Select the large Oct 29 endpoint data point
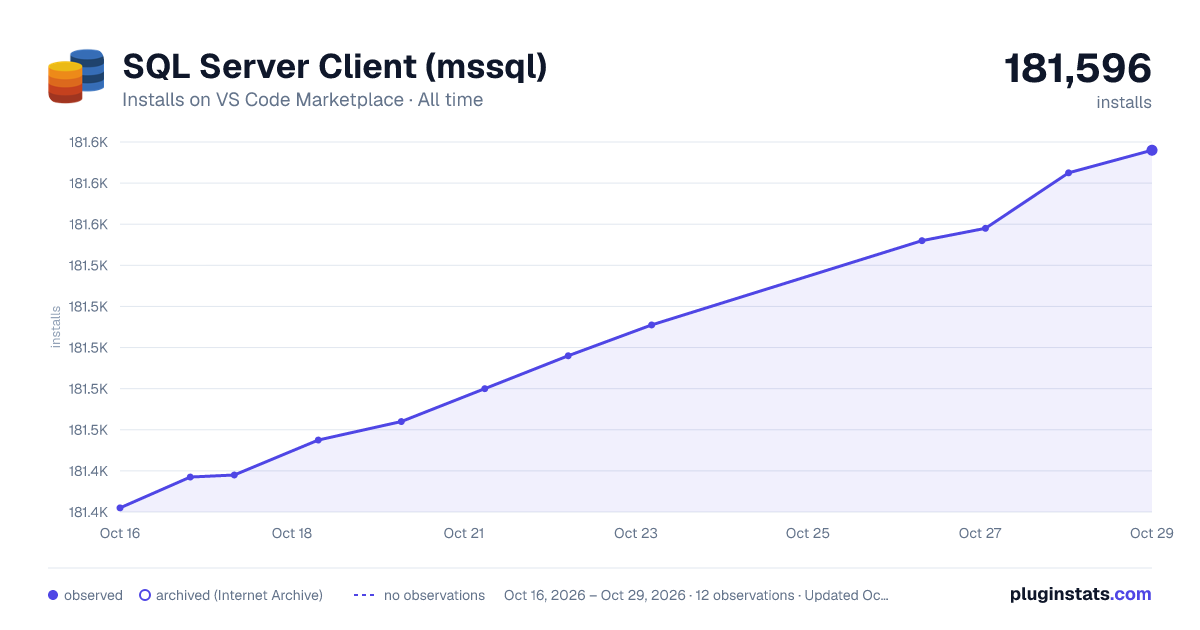Viewport: 1200px width, 630px height. click(x=1152, y=150)
